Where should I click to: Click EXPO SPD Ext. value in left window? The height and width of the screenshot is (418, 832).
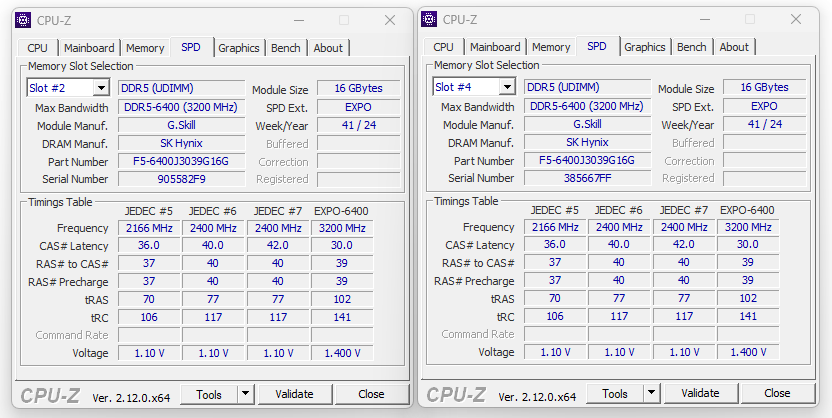359,107
